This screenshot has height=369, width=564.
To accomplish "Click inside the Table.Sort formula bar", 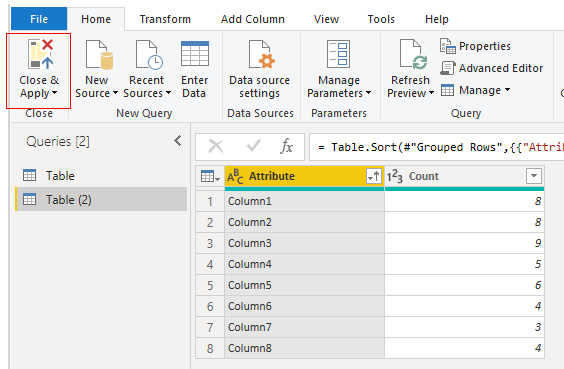I will click(436, 147).
